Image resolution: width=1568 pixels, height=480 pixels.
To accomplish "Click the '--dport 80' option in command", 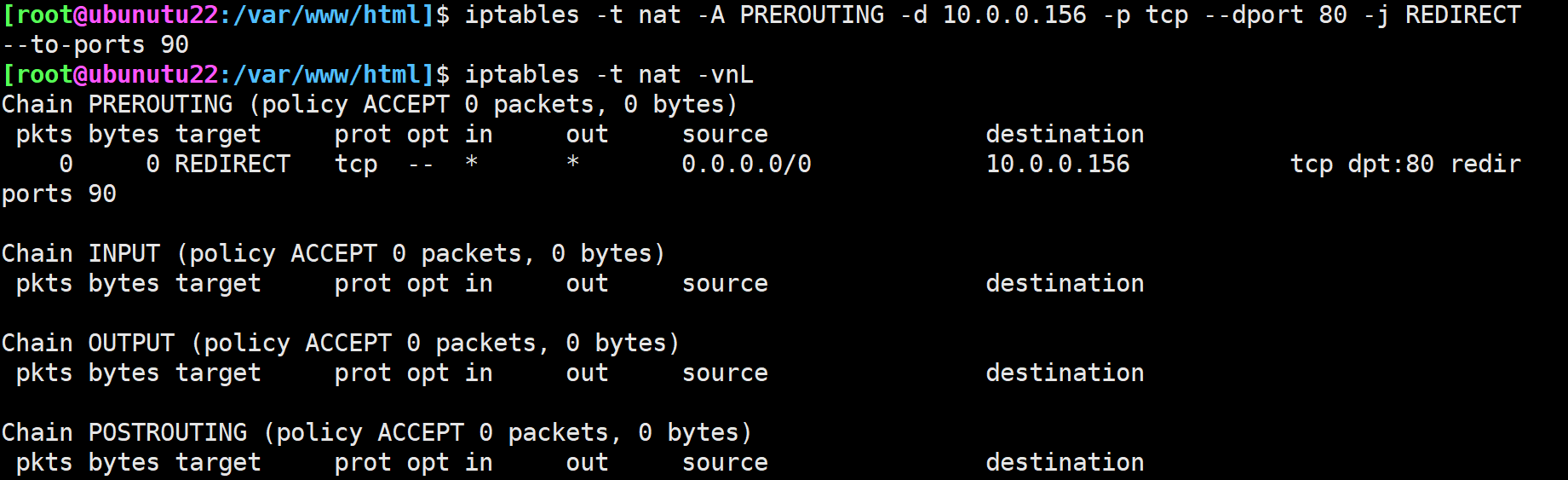I will [x=1275, y=14].
